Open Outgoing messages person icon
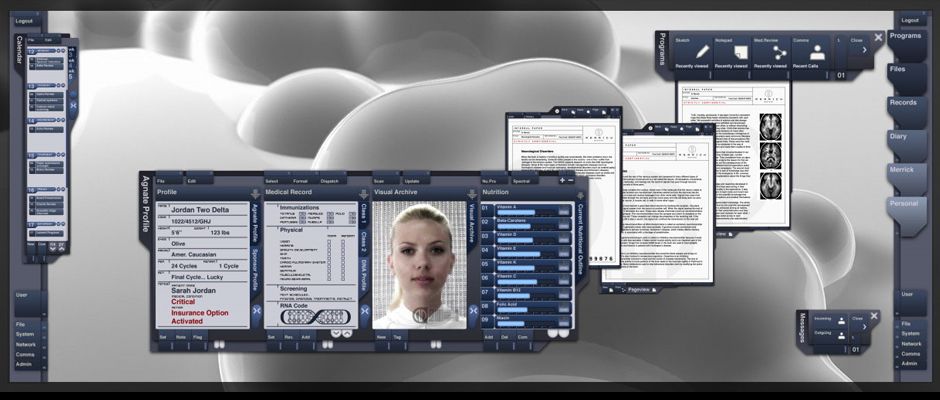This screenshot has width=940, height=400. tap(841, 336)
